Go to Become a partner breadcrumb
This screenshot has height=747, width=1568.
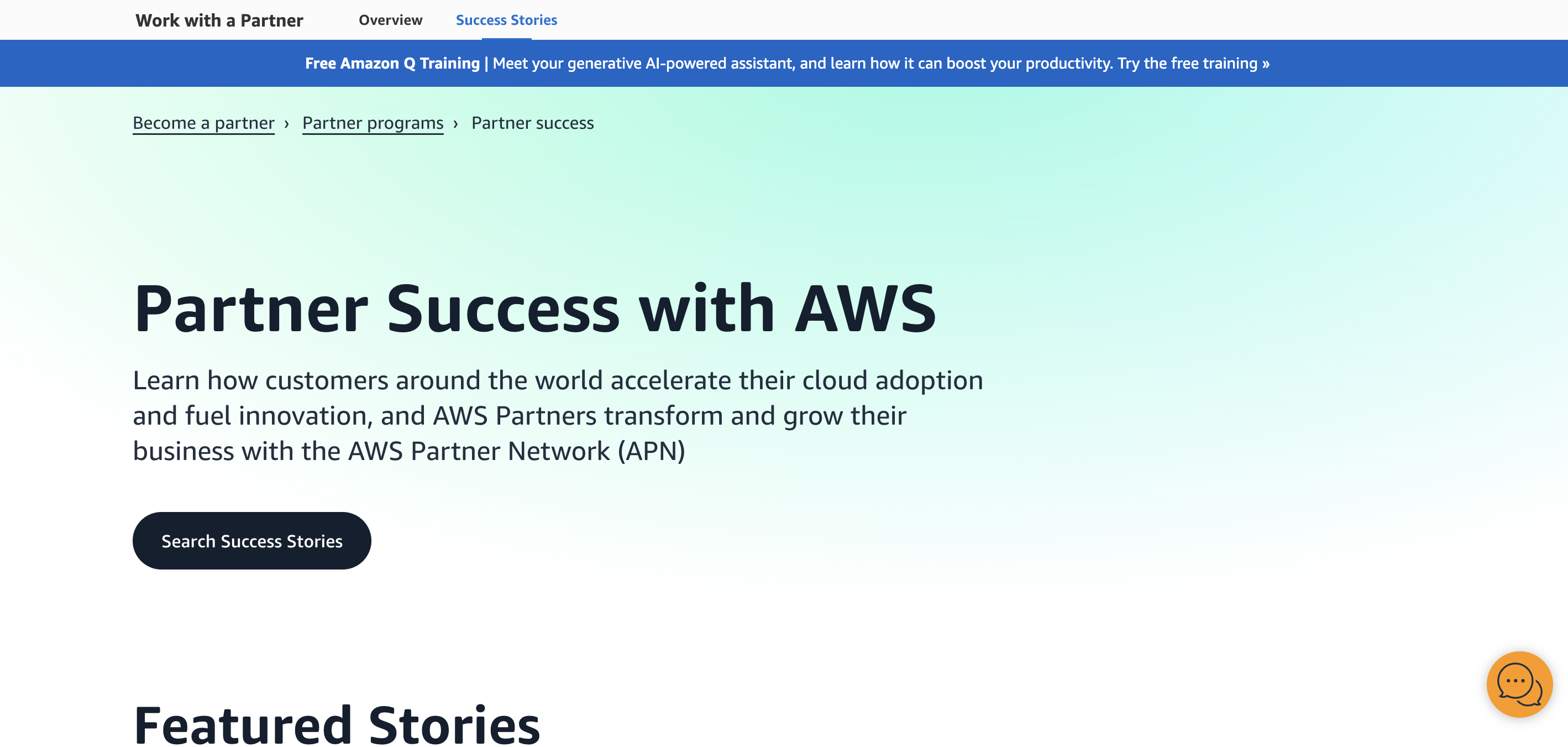tap(203, 123)
